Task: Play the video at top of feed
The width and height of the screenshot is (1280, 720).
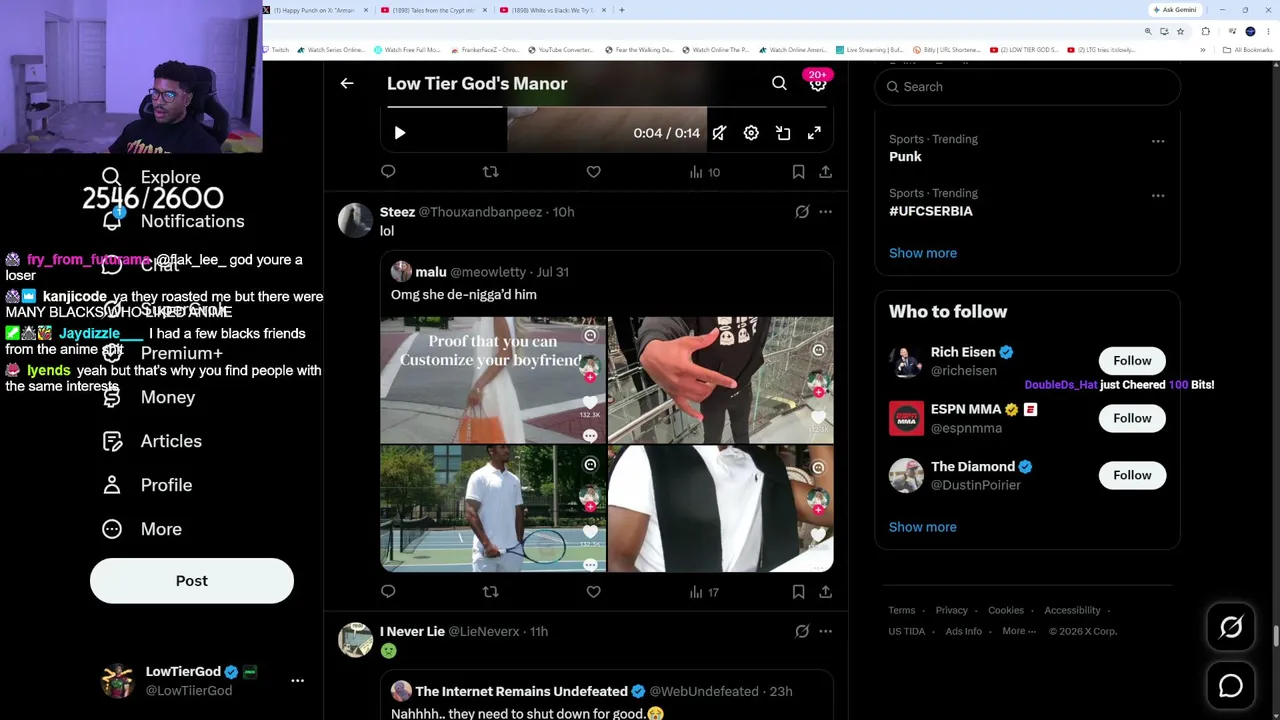Action: pyautogui.click(x=399, y=133)
